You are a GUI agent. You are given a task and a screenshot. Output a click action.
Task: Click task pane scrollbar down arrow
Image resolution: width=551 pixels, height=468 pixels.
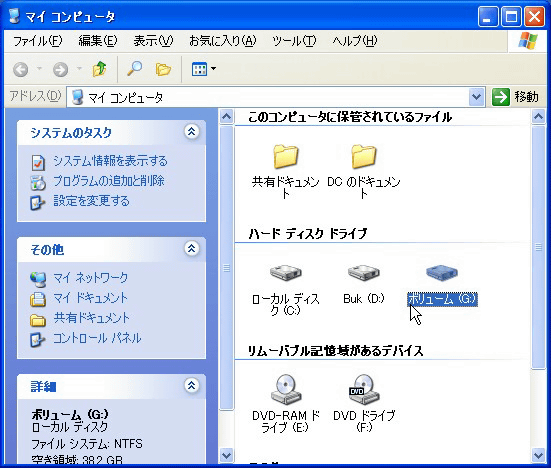pyautogui.click(x=227, y=455)
